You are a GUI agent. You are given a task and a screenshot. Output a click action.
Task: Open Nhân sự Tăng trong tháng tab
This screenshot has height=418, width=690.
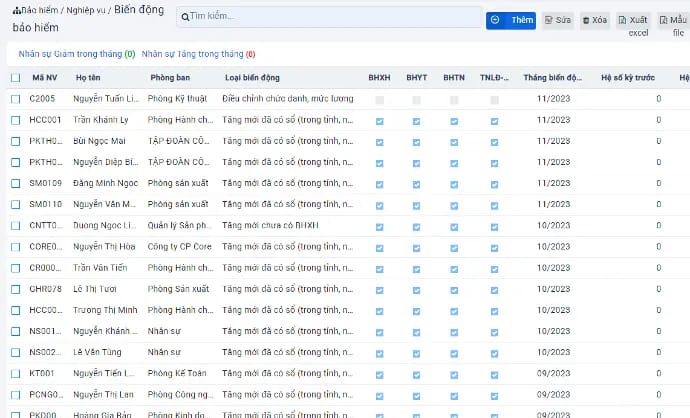198,54
